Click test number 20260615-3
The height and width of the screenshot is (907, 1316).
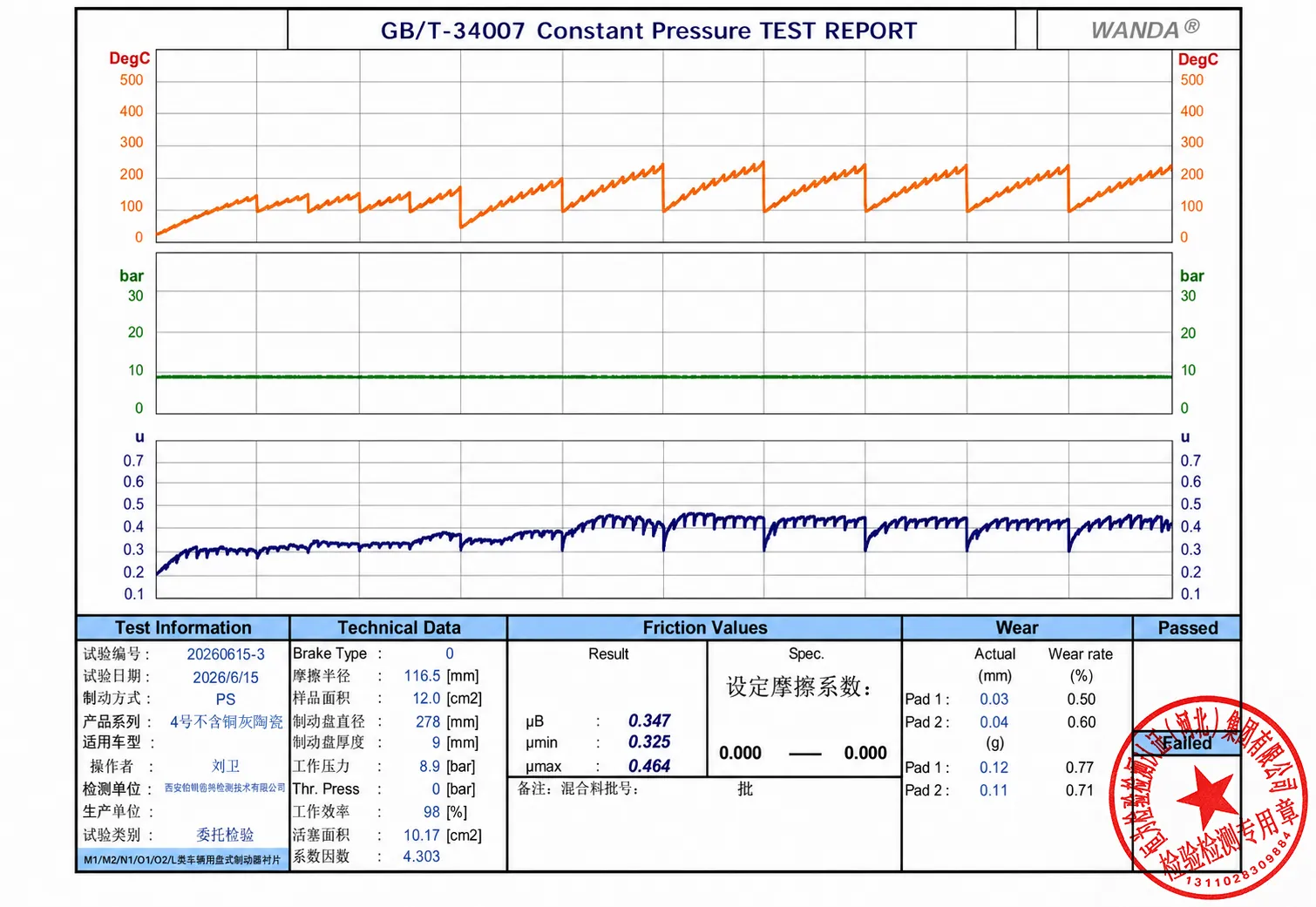pyautogui.click(x=226, y=654)
